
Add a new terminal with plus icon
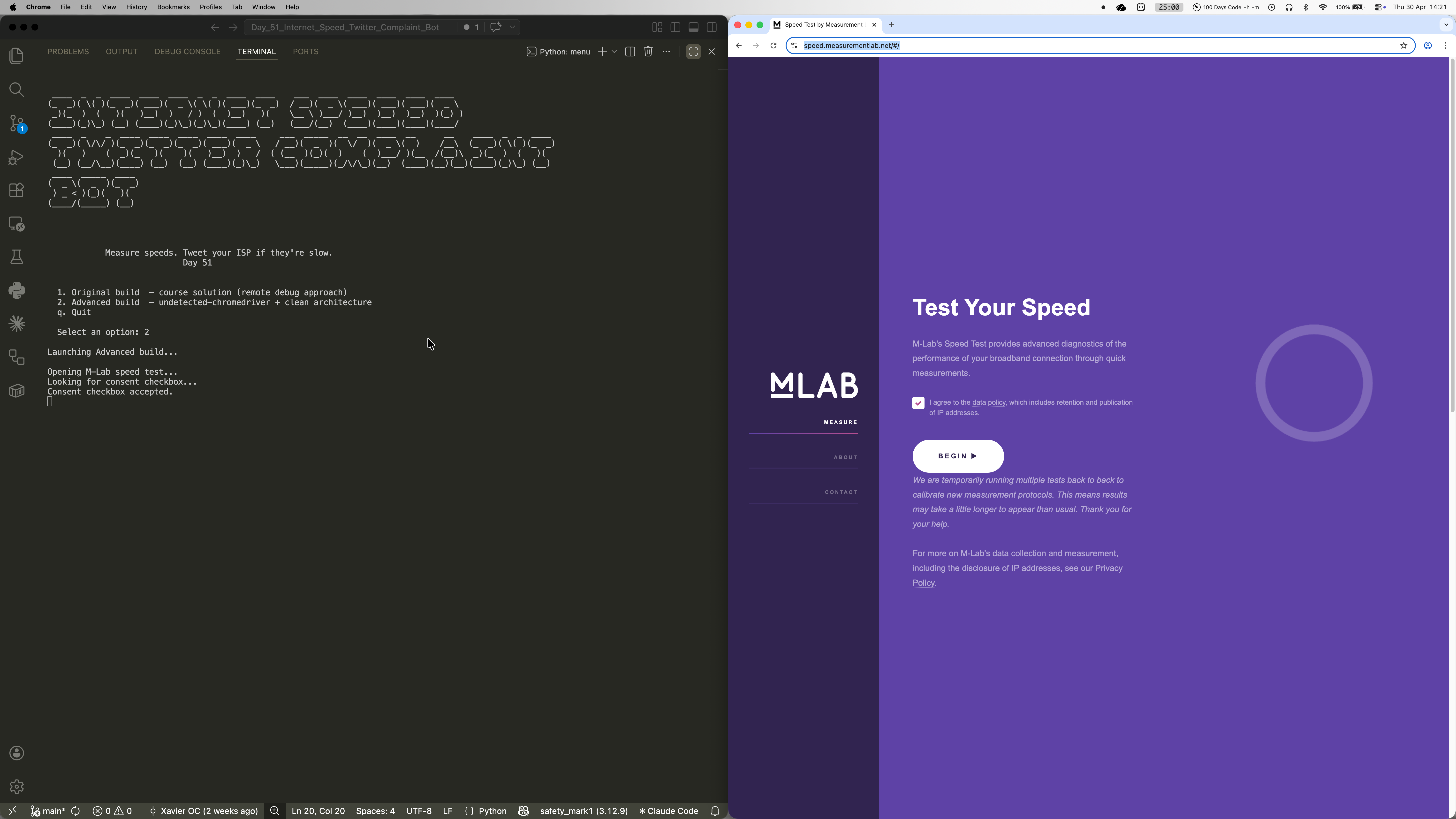[603, 52]
